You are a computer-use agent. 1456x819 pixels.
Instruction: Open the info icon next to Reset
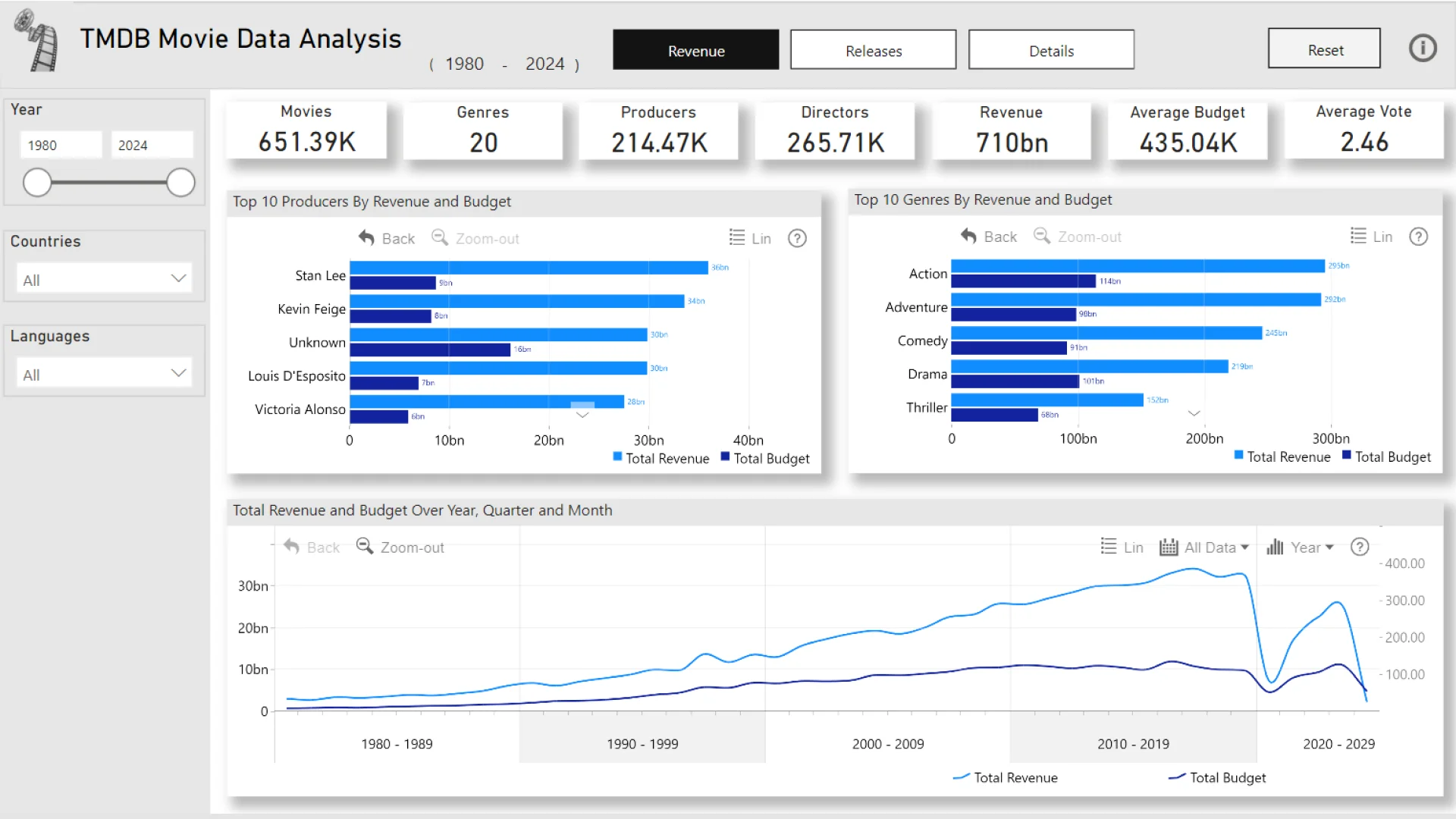1423,49
